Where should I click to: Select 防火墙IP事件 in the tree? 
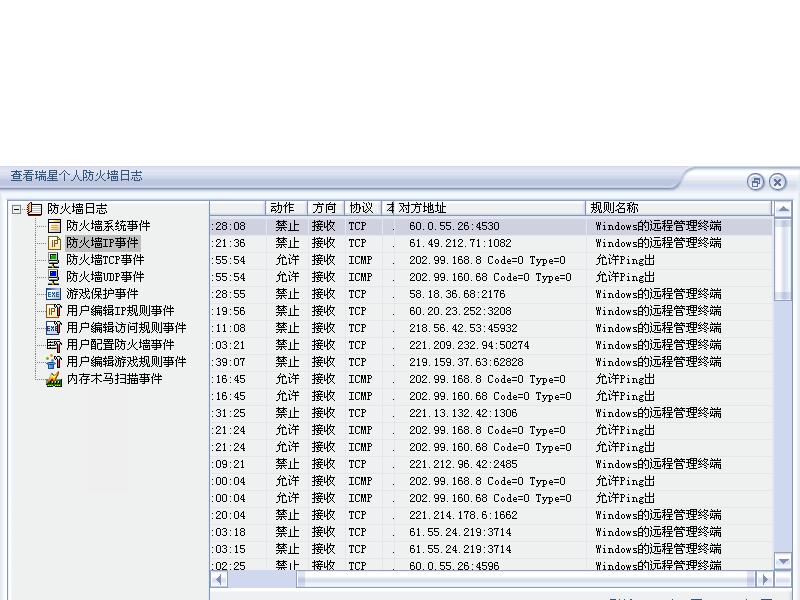tap(102, 243)
